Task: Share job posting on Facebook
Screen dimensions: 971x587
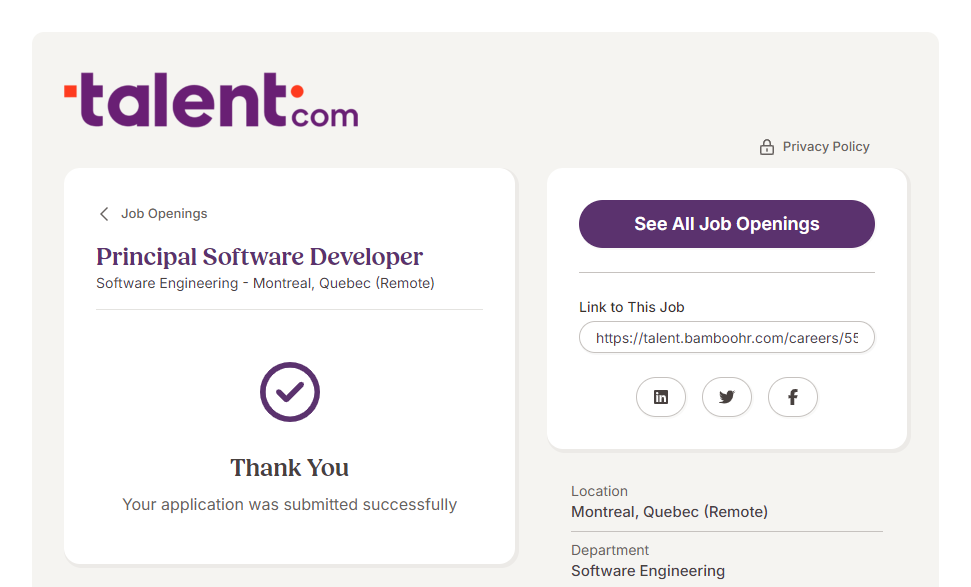Action: [x=793, y=397]
